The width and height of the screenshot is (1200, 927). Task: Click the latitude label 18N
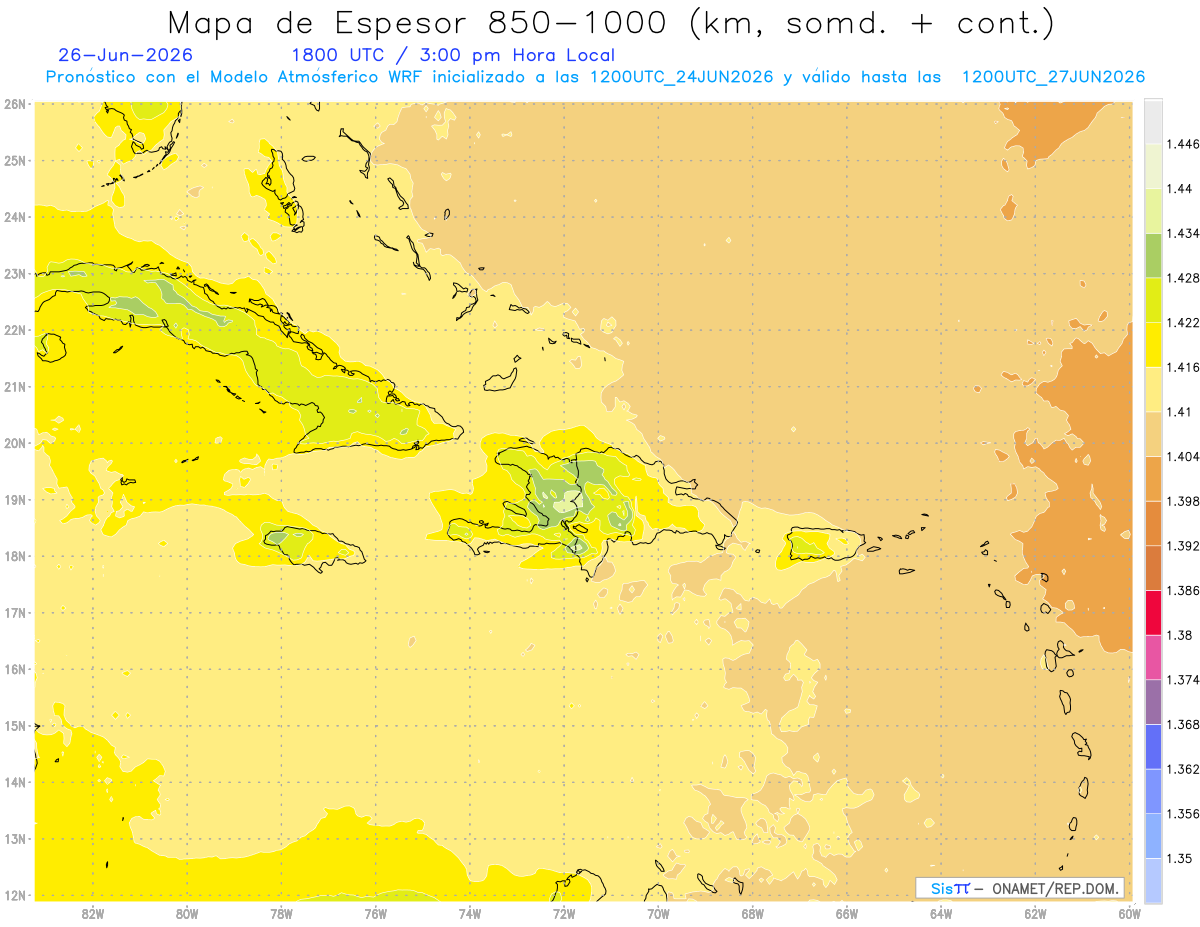pyautogui.click(x=15, y=556)
